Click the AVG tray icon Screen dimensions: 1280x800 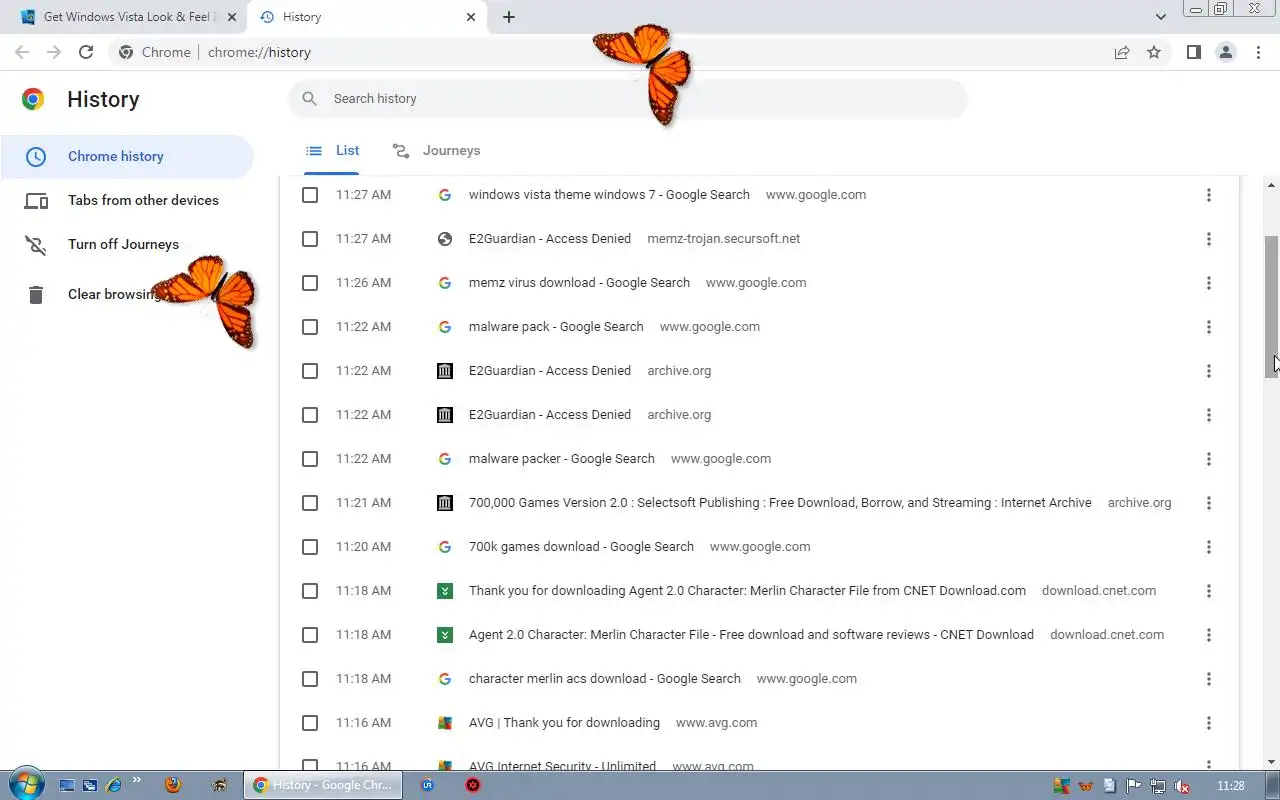[1061, 786]
